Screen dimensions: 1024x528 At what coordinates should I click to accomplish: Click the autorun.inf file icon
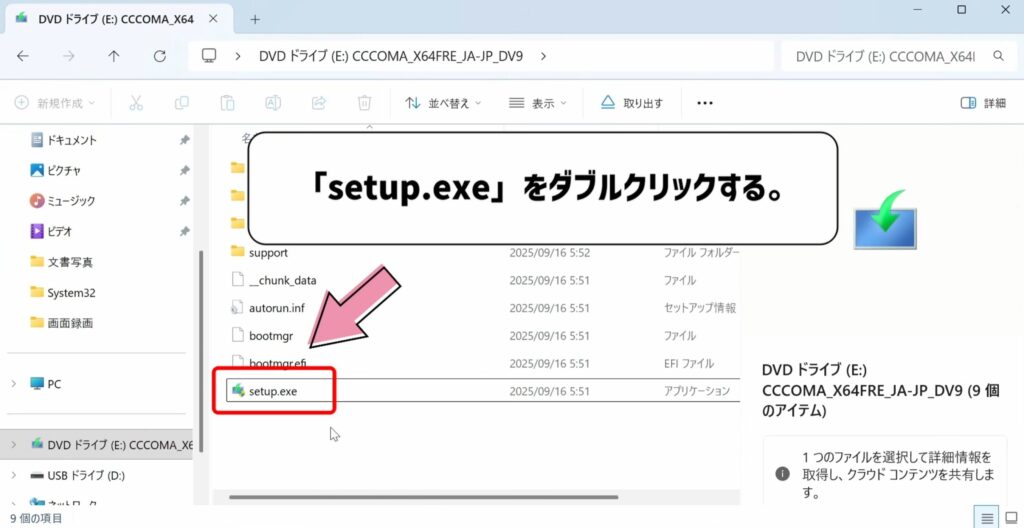pos(238,308)
